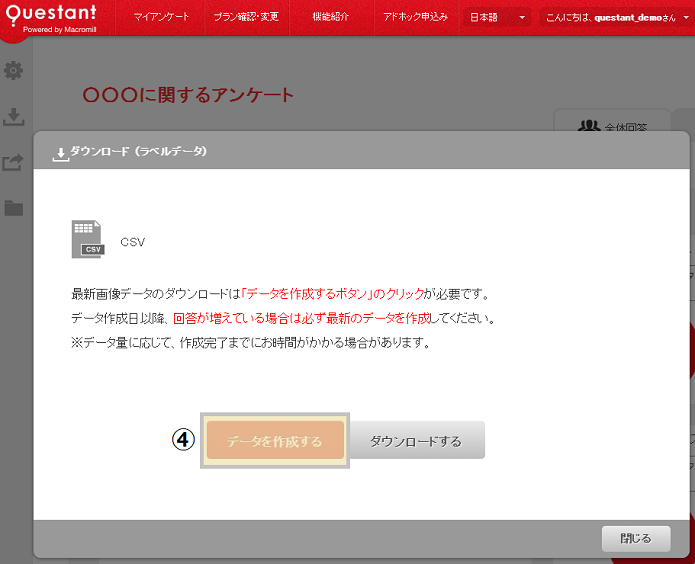The image size is (695, 564).
Task: Click the share/export arrow sidebar icon
Action: [x=14, y=162]
